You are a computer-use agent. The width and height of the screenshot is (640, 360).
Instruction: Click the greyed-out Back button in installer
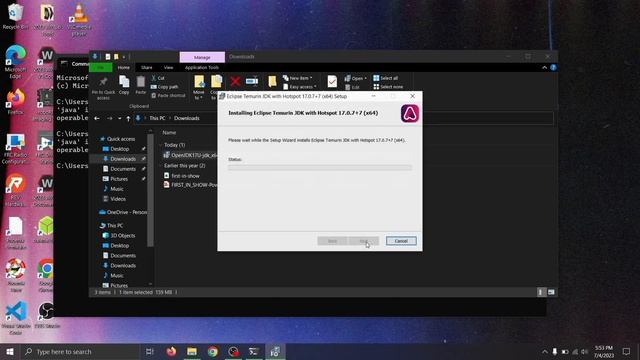332,241
